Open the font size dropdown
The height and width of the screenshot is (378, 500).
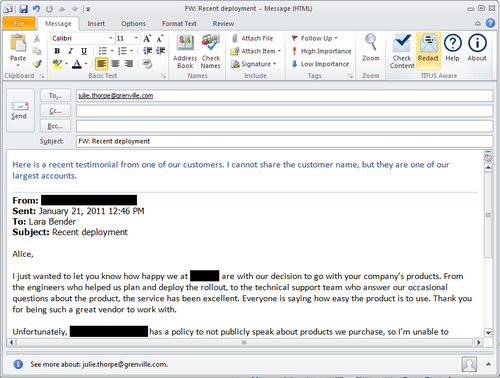[136, 38]
